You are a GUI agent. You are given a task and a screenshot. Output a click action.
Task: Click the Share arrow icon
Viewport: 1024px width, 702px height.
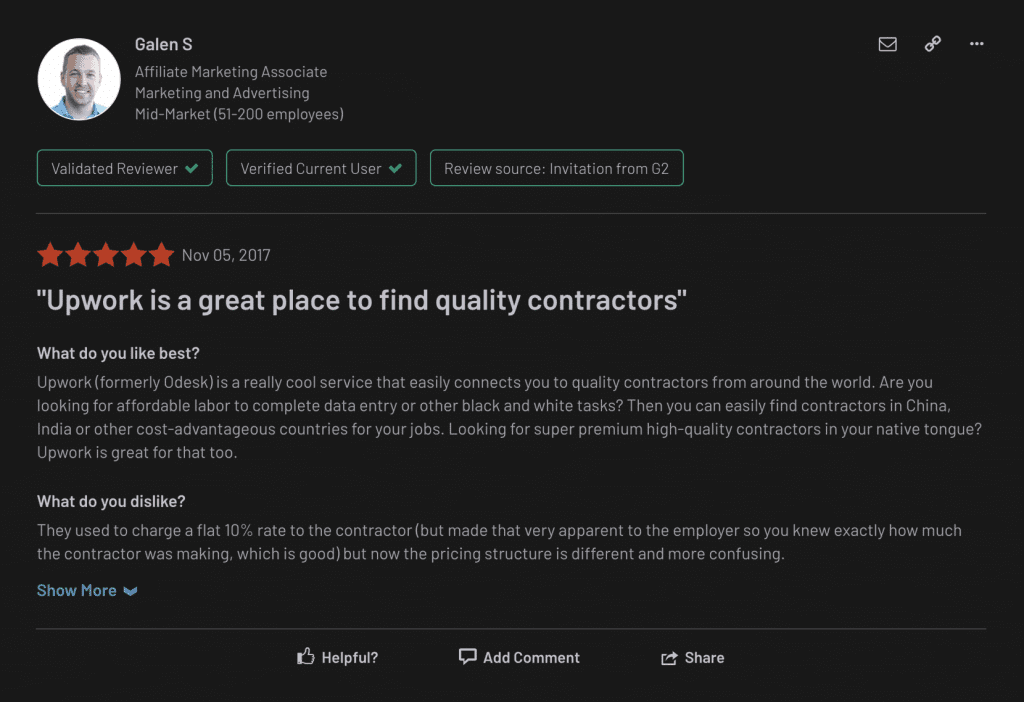pyautogui.click(x=669, y=658)
